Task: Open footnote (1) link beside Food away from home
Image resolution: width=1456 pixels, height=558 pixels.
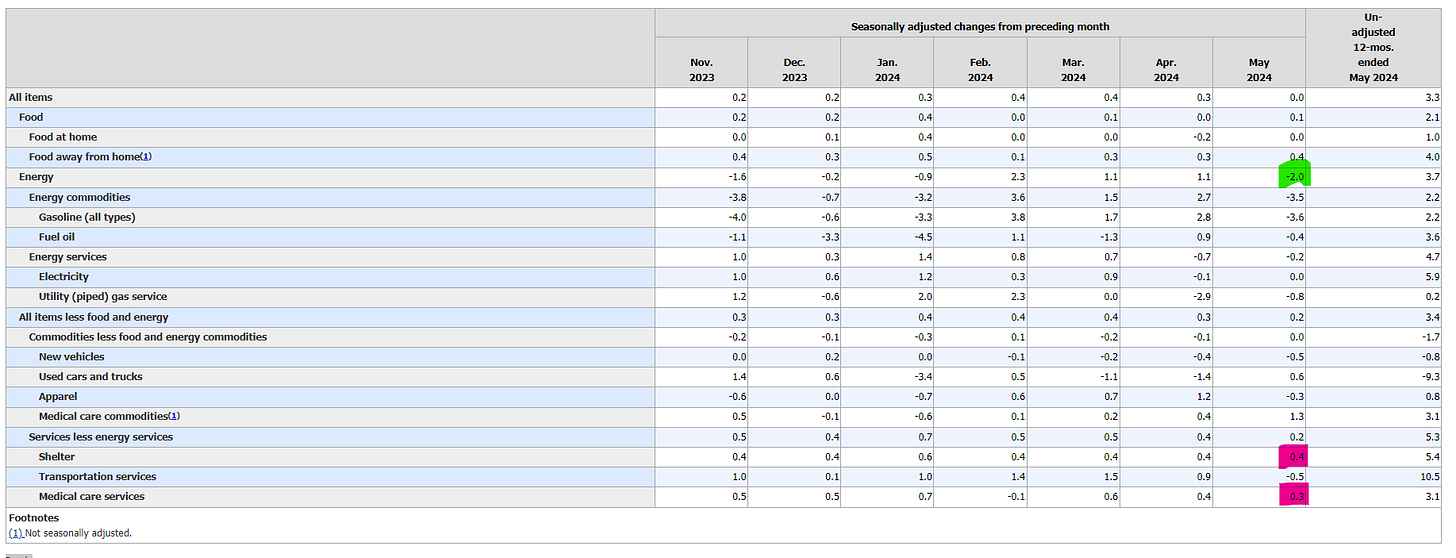Action: click(146, 157)
